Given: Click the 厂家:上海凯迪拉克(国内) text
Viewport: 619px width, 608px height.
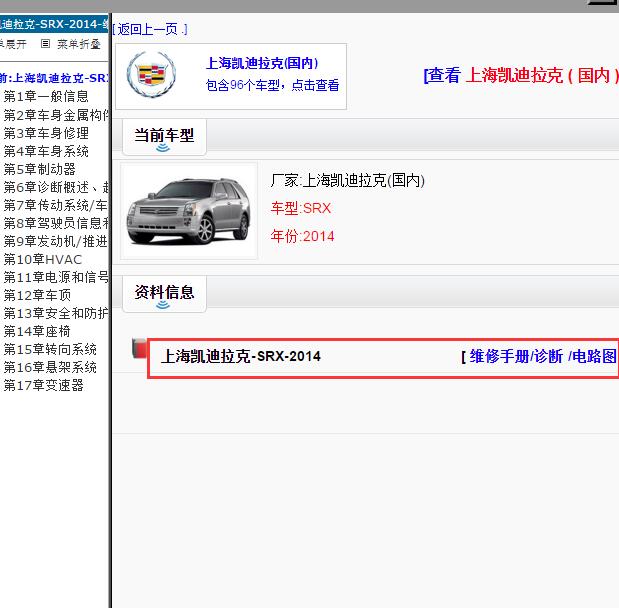Looking at the screenshot, I should point(347,181).
